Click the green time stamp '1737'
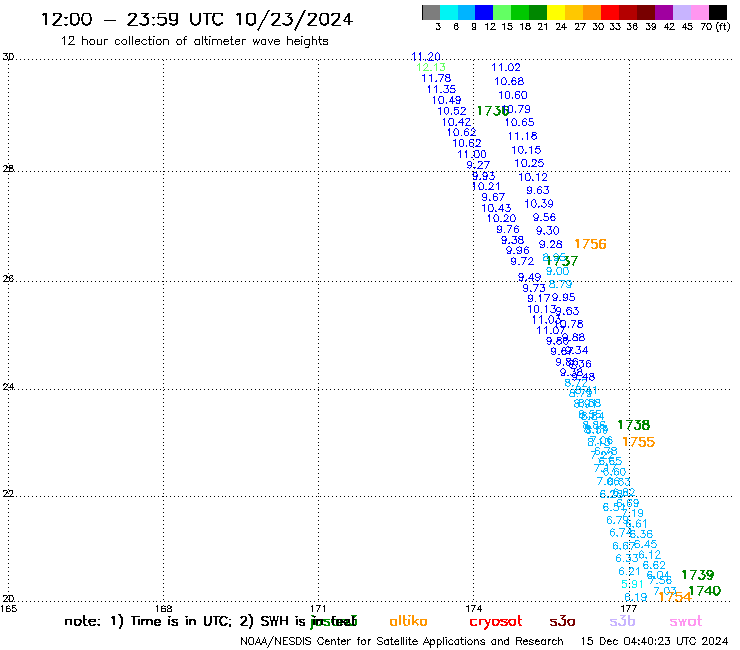Viewport: 740px width, 650px height. [562, 261]
